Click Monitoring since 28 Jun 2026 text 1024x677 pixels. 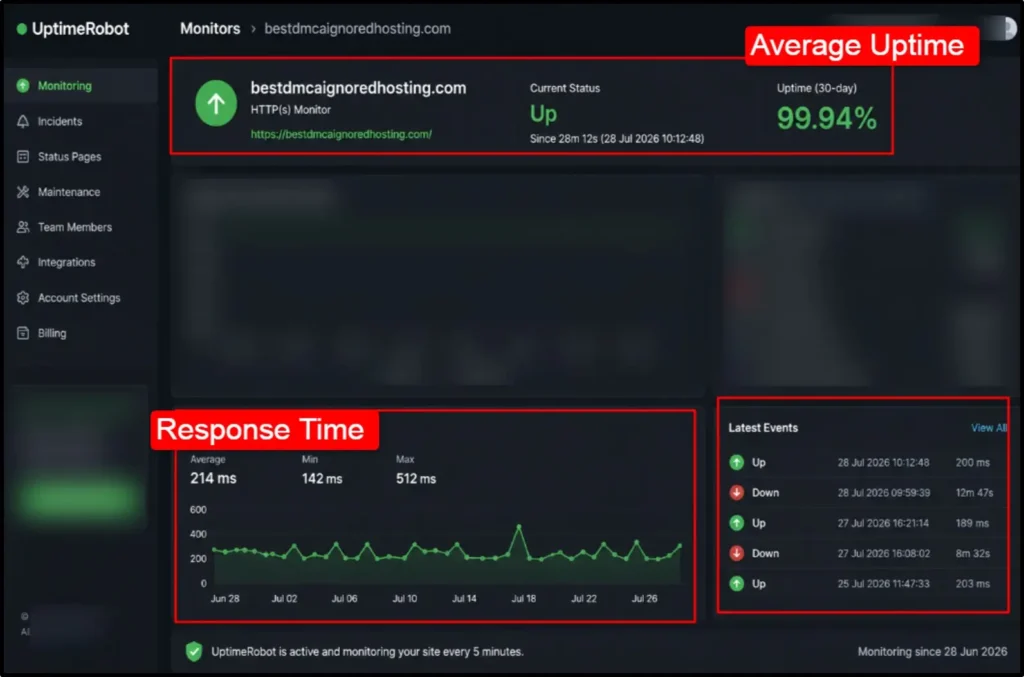click(x=932, y=652)
